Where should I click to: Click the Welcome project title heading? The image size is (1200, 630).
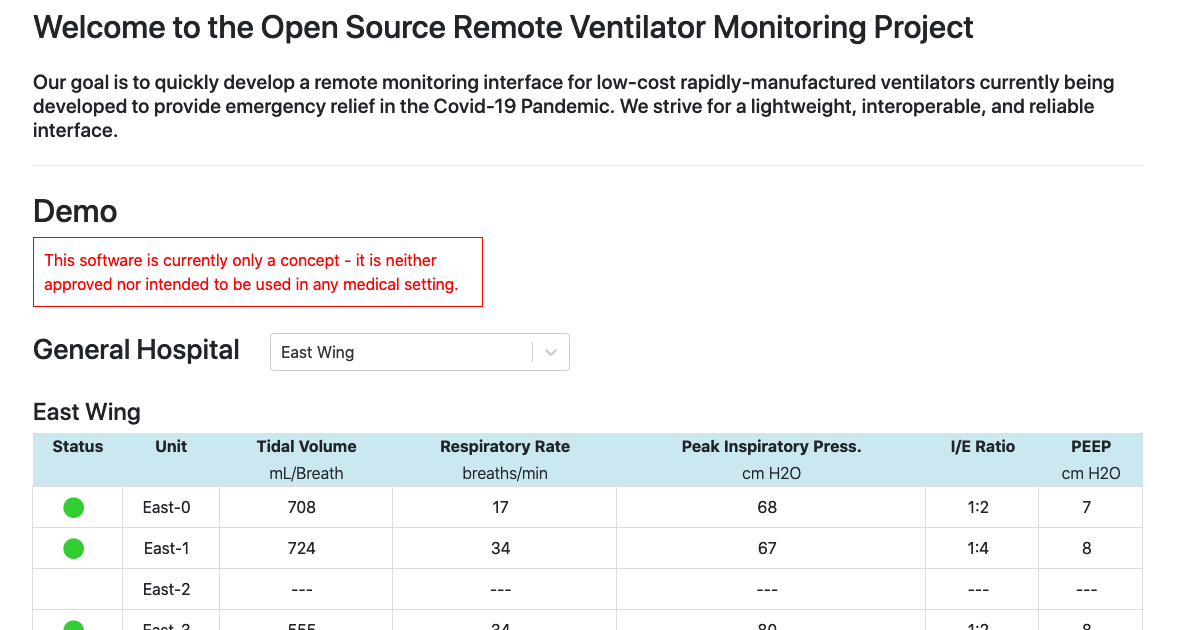[503, 27]
